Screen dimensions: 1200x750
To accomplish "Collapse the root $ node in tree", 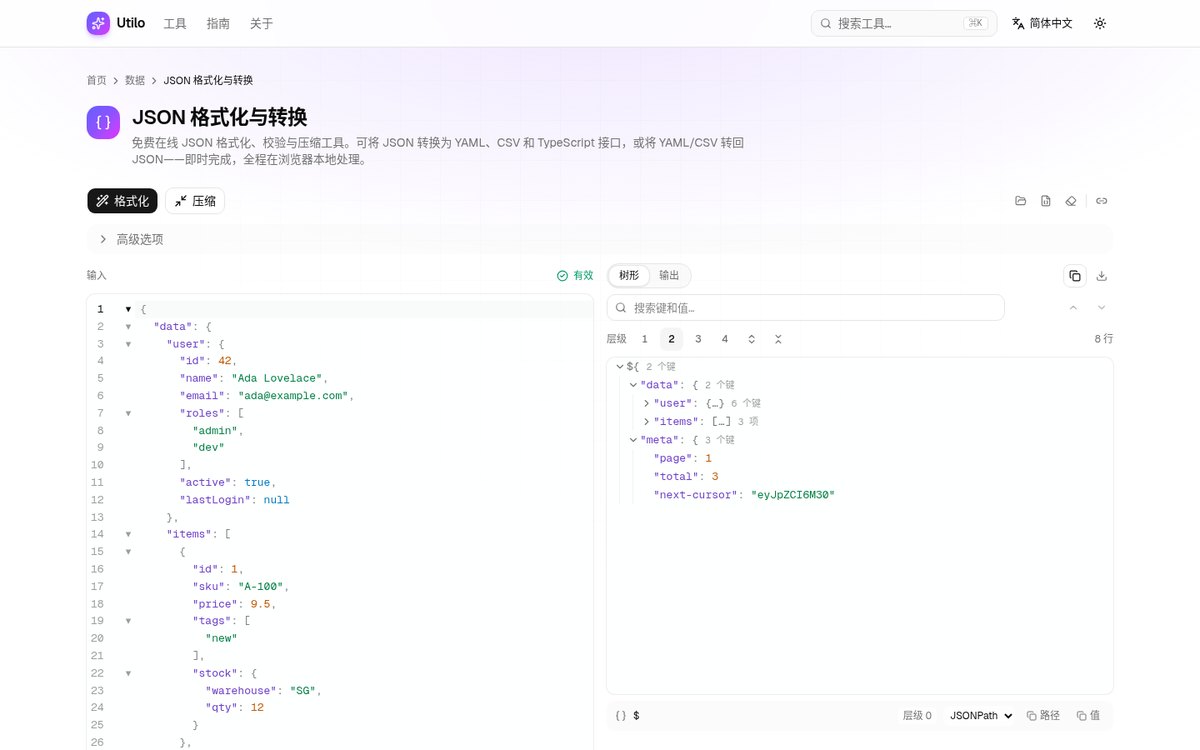I will point(620,367).
